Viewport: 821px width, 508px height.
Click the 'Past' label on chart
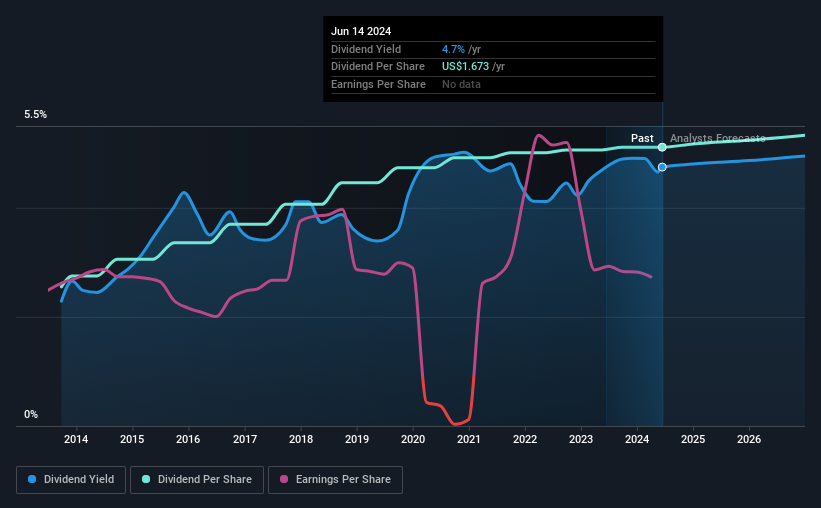click(x=642, y=138)
